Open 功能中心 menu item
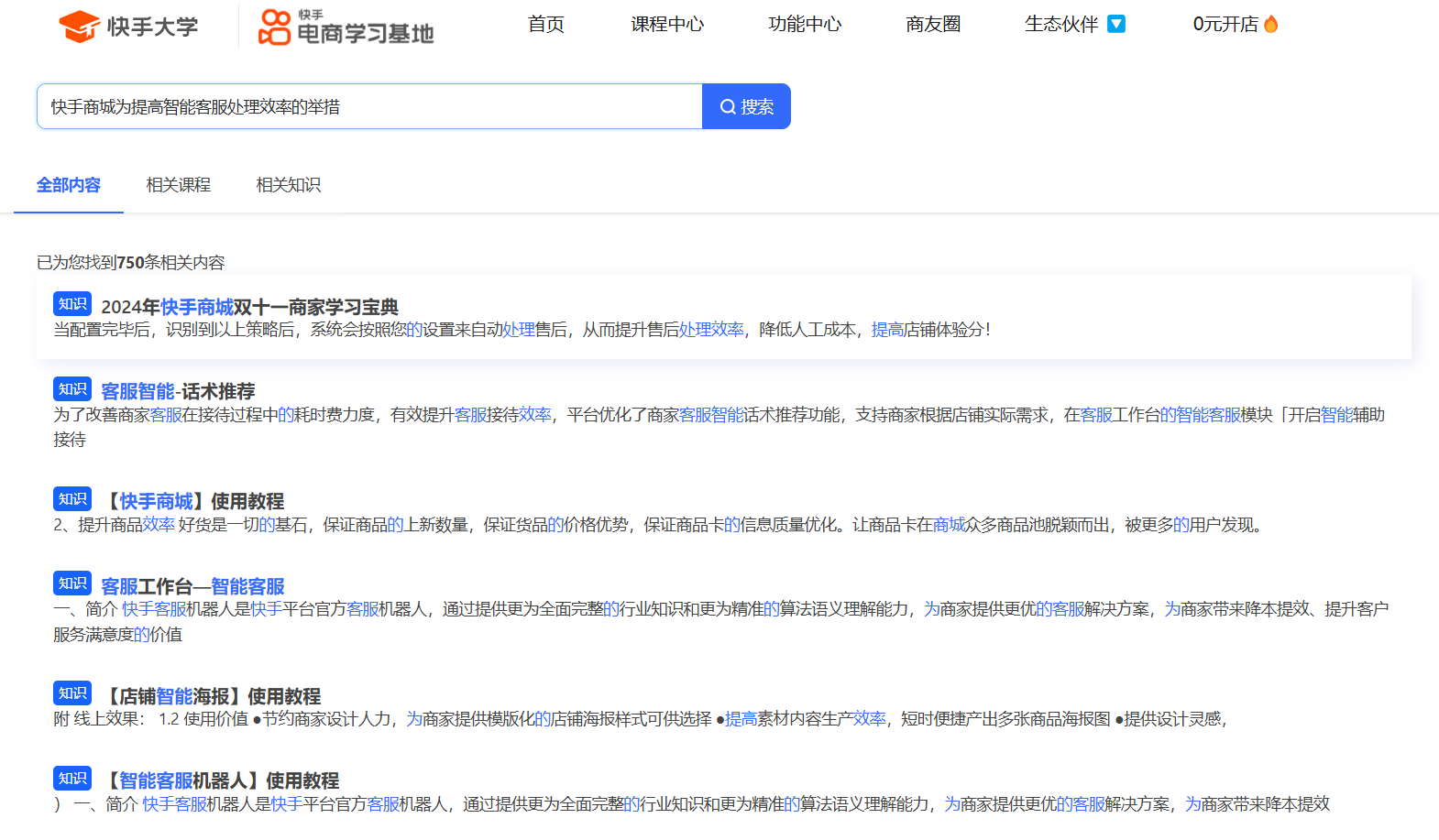Screen dimensions: 1439x840 [x=805, y=24]
